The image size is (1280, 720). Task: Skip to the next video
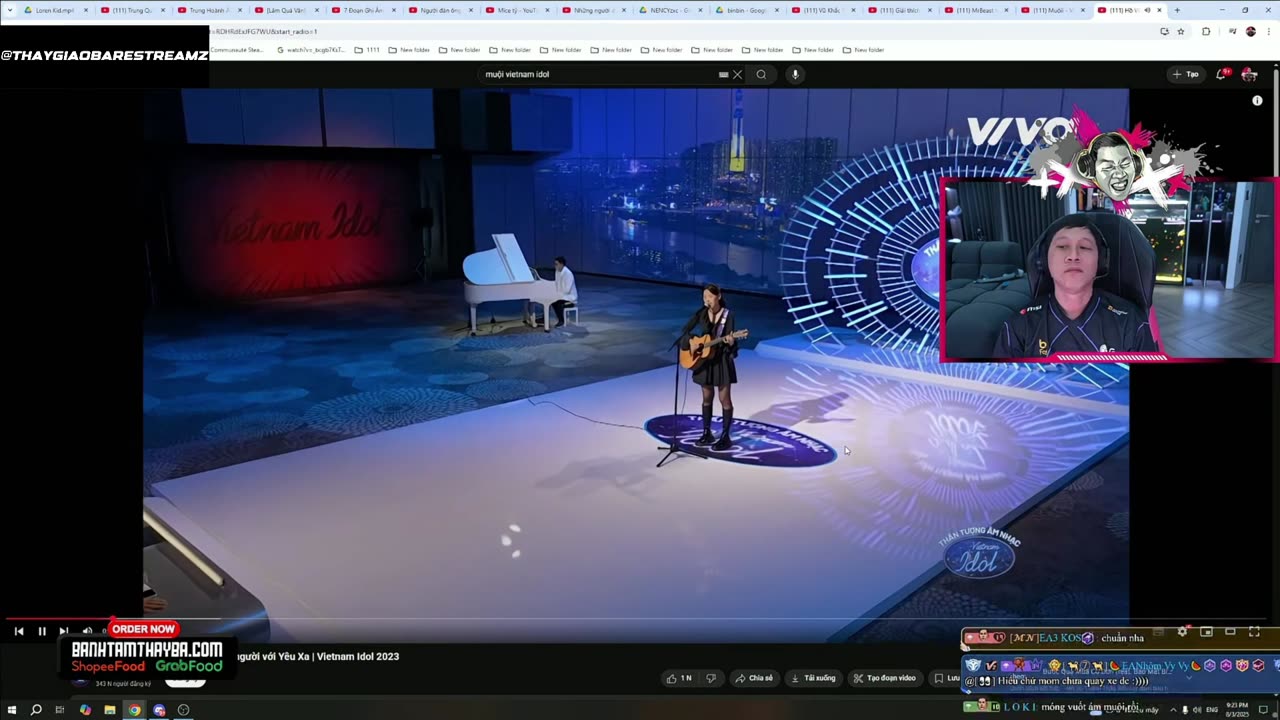63,631
